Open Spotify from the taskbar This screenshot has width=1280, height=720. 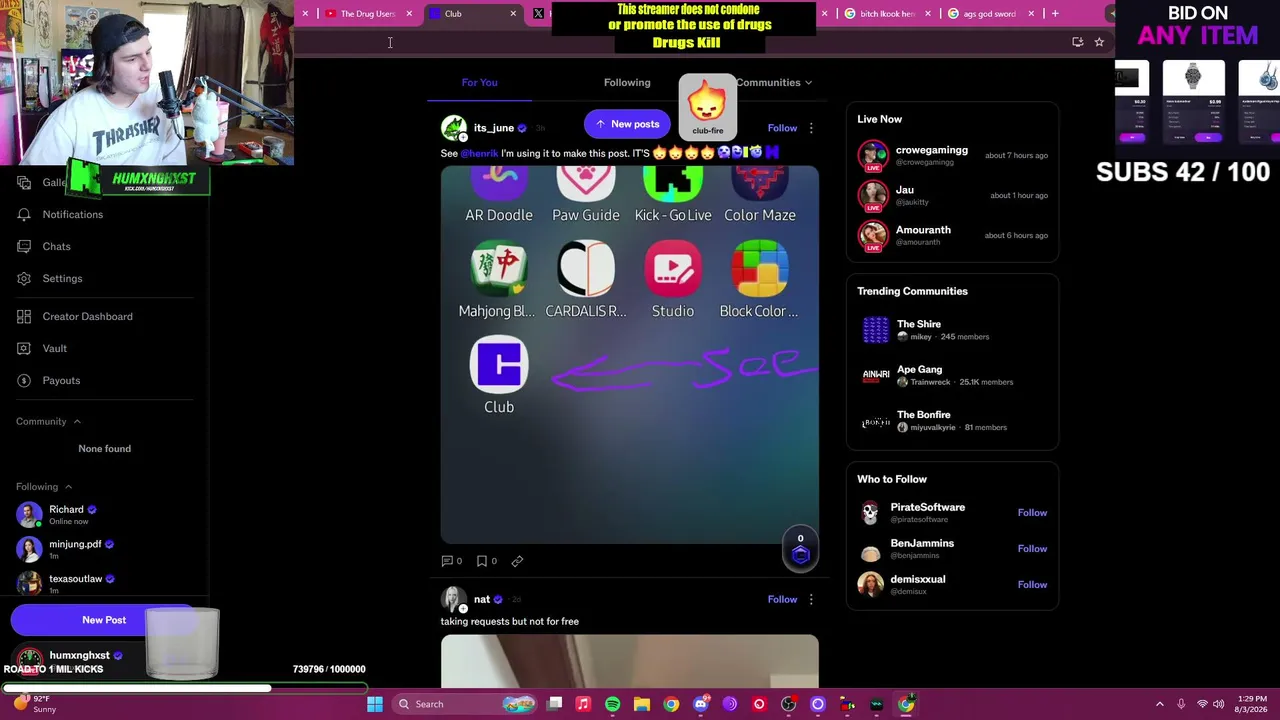pyautogui.click(x=612, y=704)
